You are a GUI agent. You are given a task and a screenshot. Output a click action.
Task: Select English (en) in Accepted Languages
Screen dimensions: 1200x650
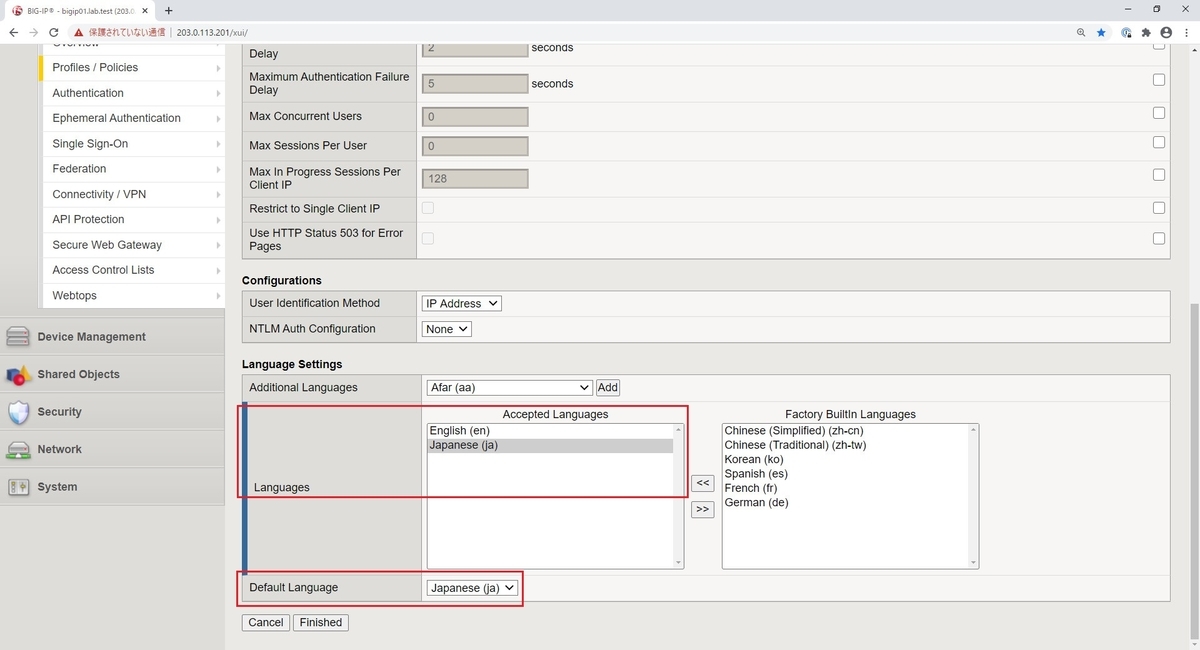click(550, 431)
